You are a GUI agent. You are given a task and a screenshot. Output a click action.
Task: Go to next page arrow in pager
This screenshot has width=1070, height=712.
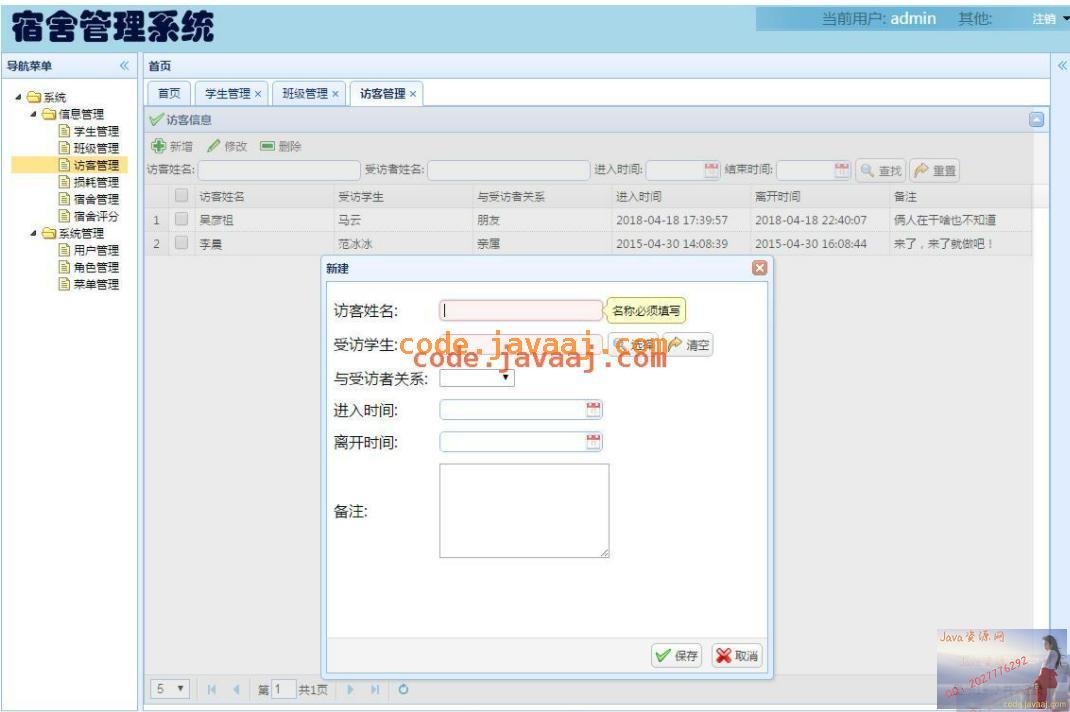pyautogui.click(x=350, y=689)
